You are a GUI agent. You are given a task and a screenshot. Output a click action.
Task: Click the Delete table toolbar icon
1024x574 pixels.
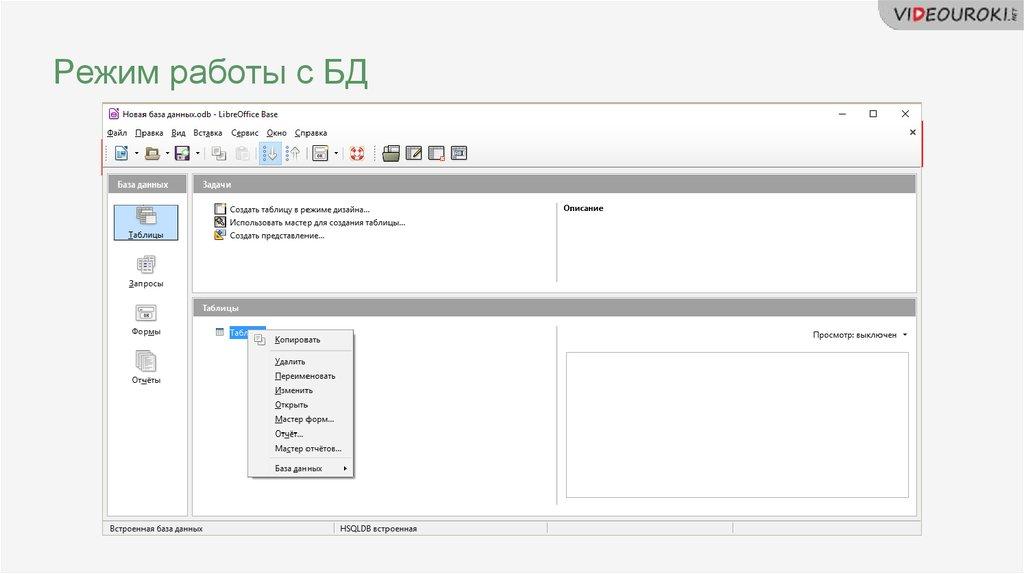point(436,153)
